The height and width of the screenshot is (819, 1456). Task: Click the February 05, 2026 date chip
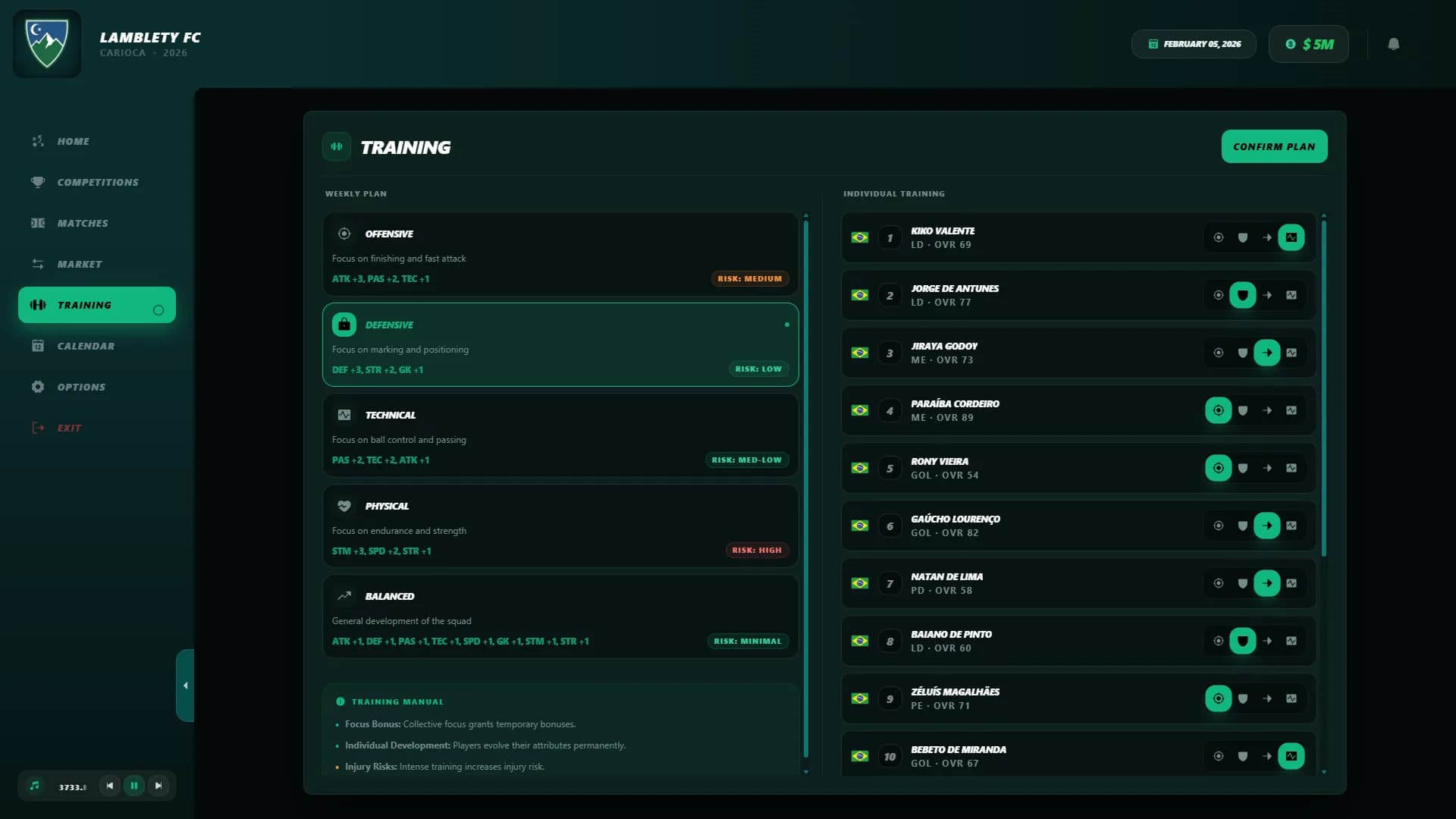click(x=1194, y=44)
